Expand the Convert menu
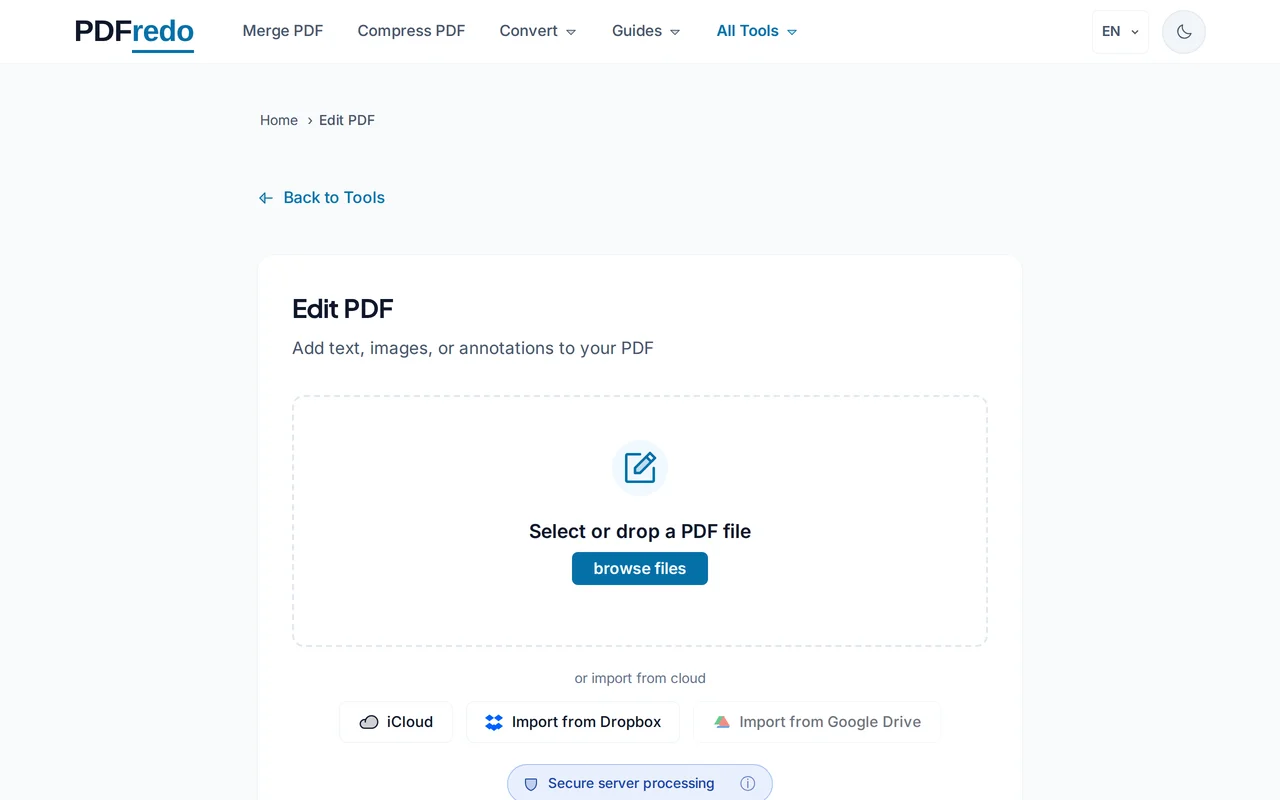Screen dimensions: 1280x800 coord(537,31)
